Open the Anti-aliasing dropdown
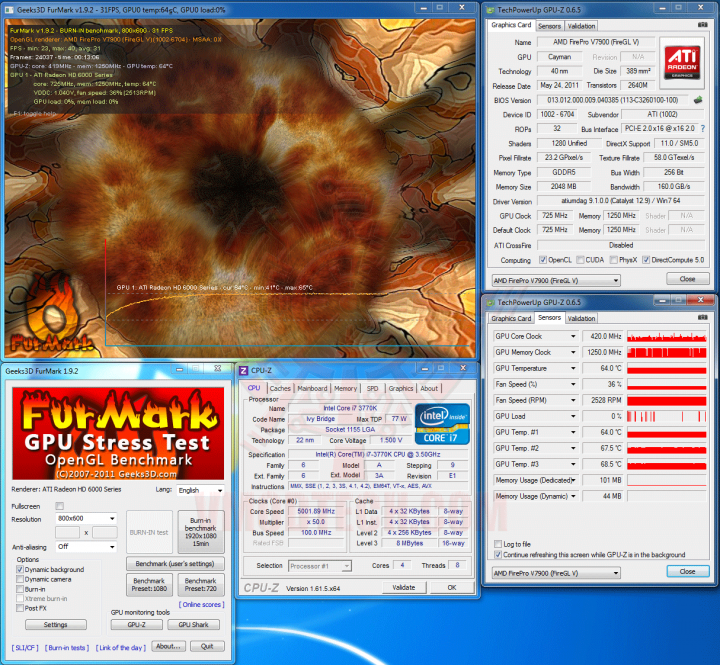 [x=86, y=547]
